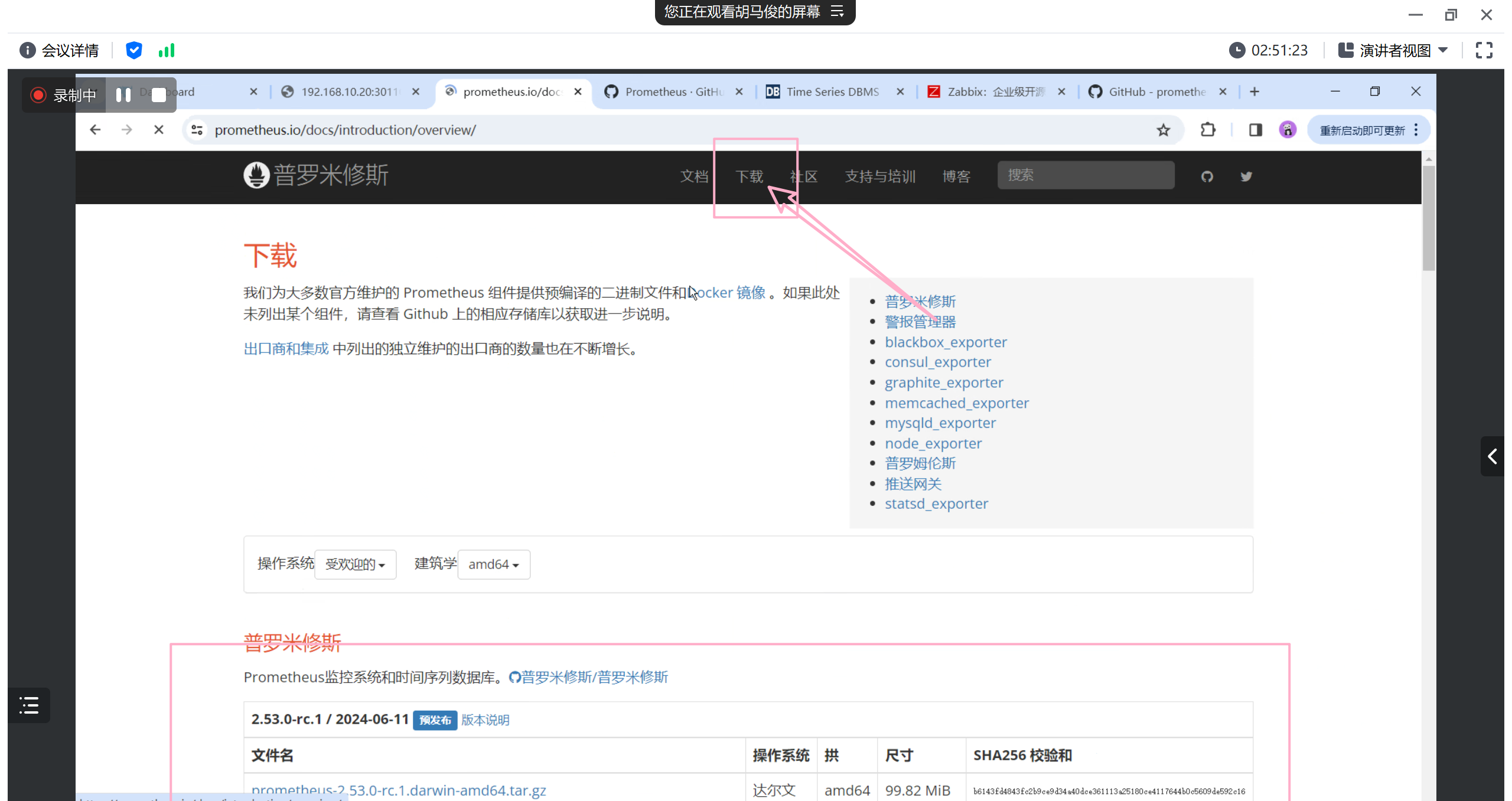The image size is (1512, 801).
Task: Click the node_exporter link
Action: tap(933, 443)
